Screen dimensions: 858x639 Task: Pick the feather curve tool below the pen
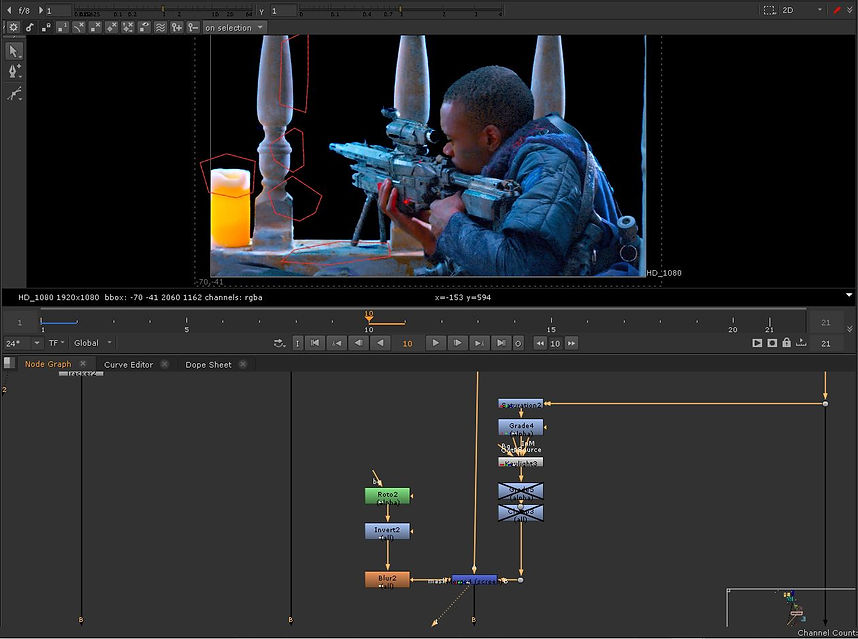coord(14,94)
